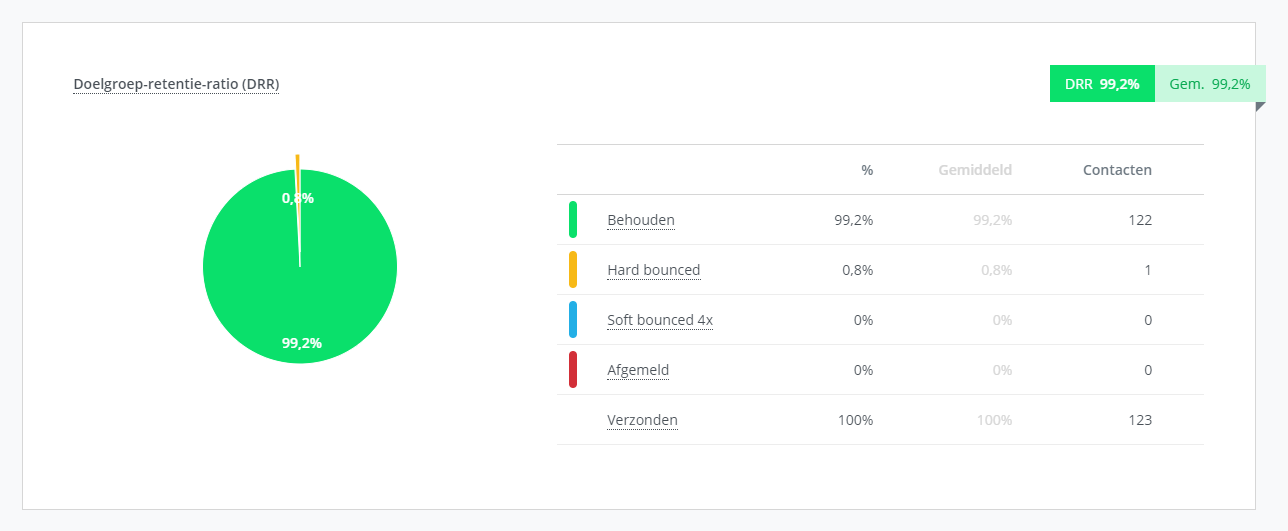The height and width of the screenshot is (531, 1288).
Task: Click the small corner triangle under Gem. badge
Action: tap(1260, 107)
